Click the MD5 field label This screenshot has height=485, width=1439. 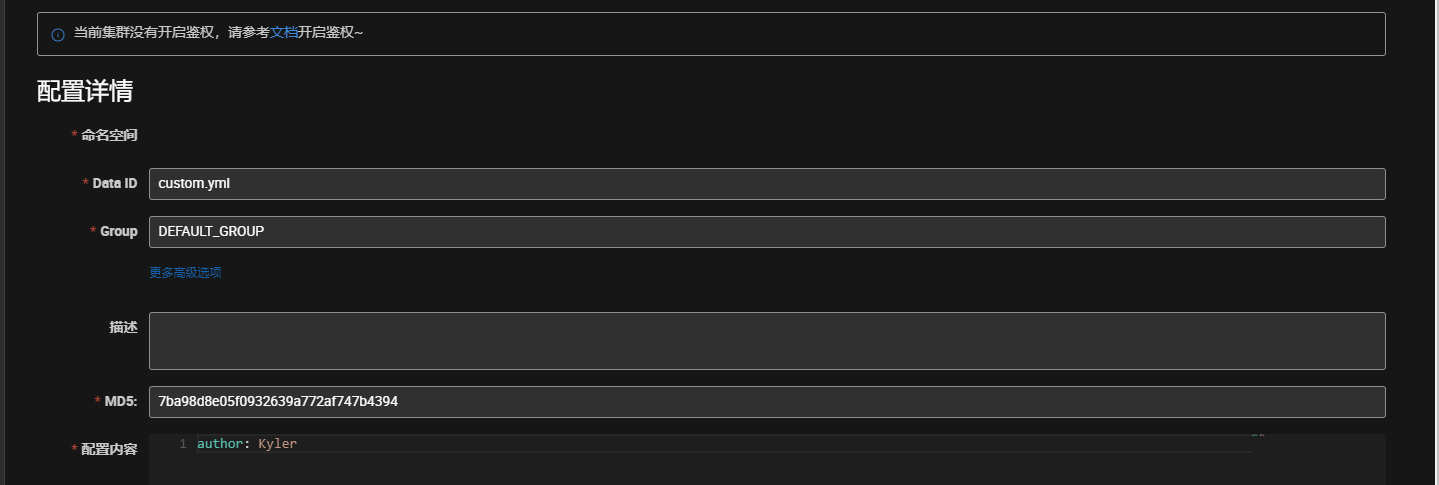click(x=120, y=402)
